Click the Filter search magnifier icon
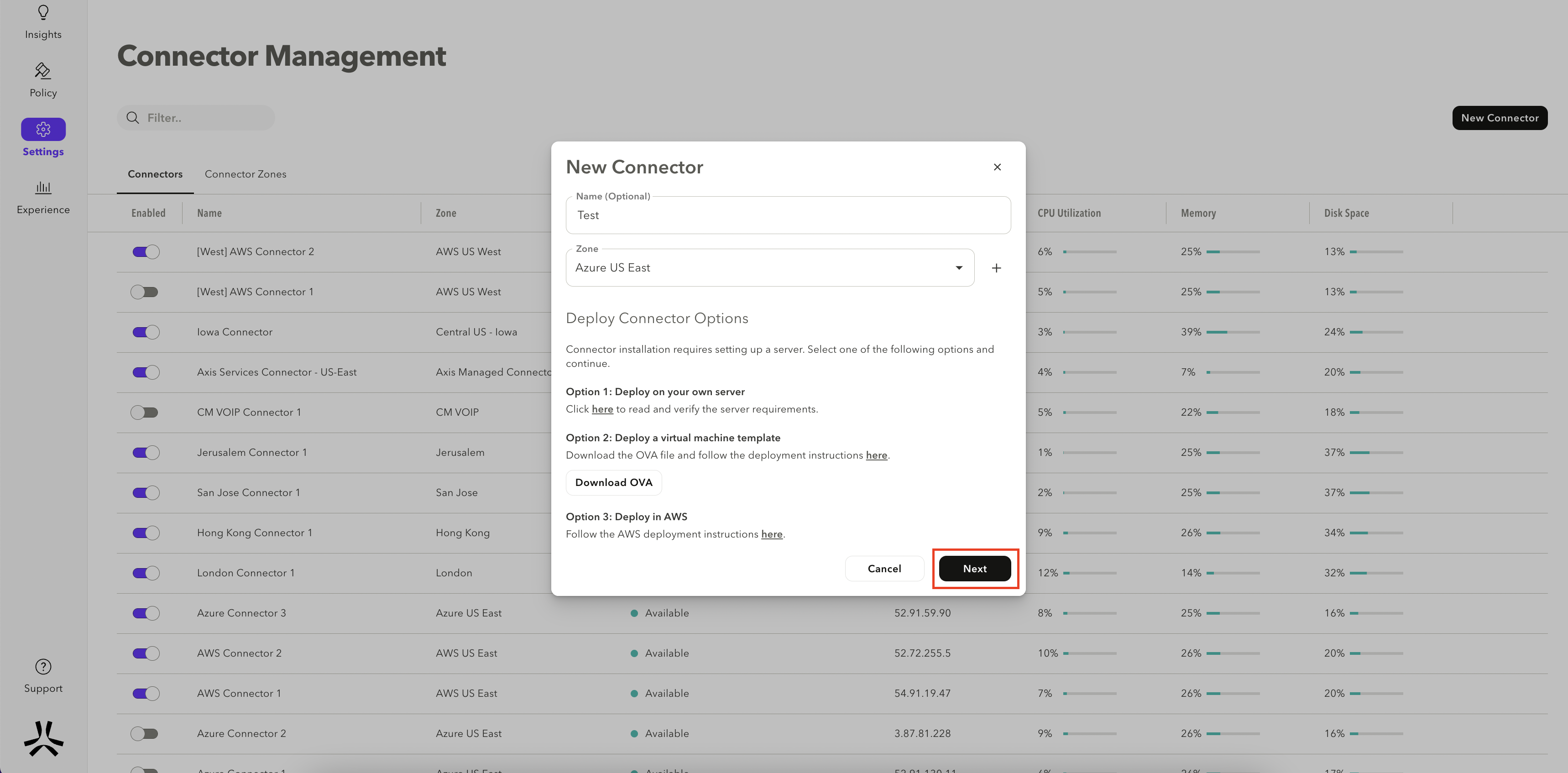Viewport: 1568px width, 773px height. (133, 117)
